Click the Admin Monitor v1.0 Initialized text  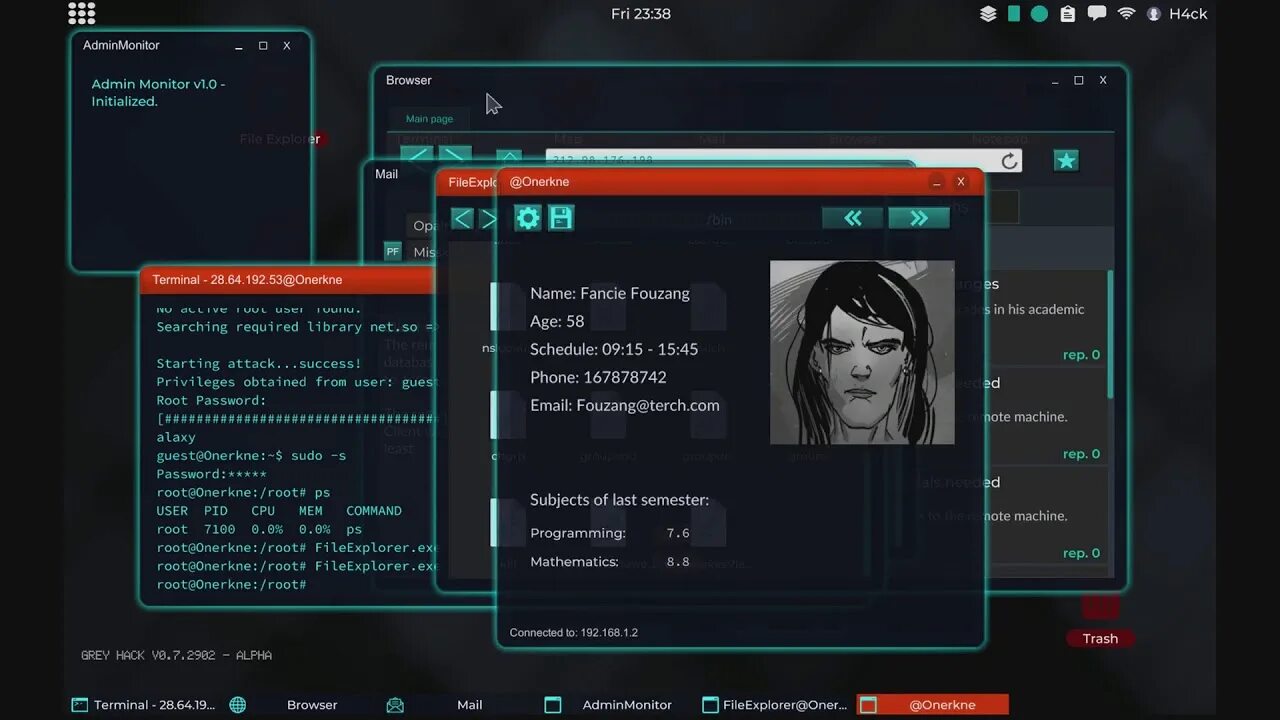(158, 92)
